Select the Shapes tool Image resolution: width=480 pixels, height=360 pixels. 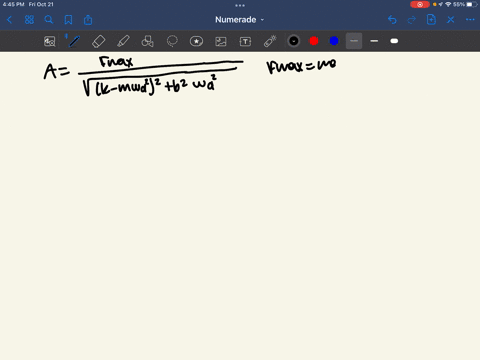147,41
